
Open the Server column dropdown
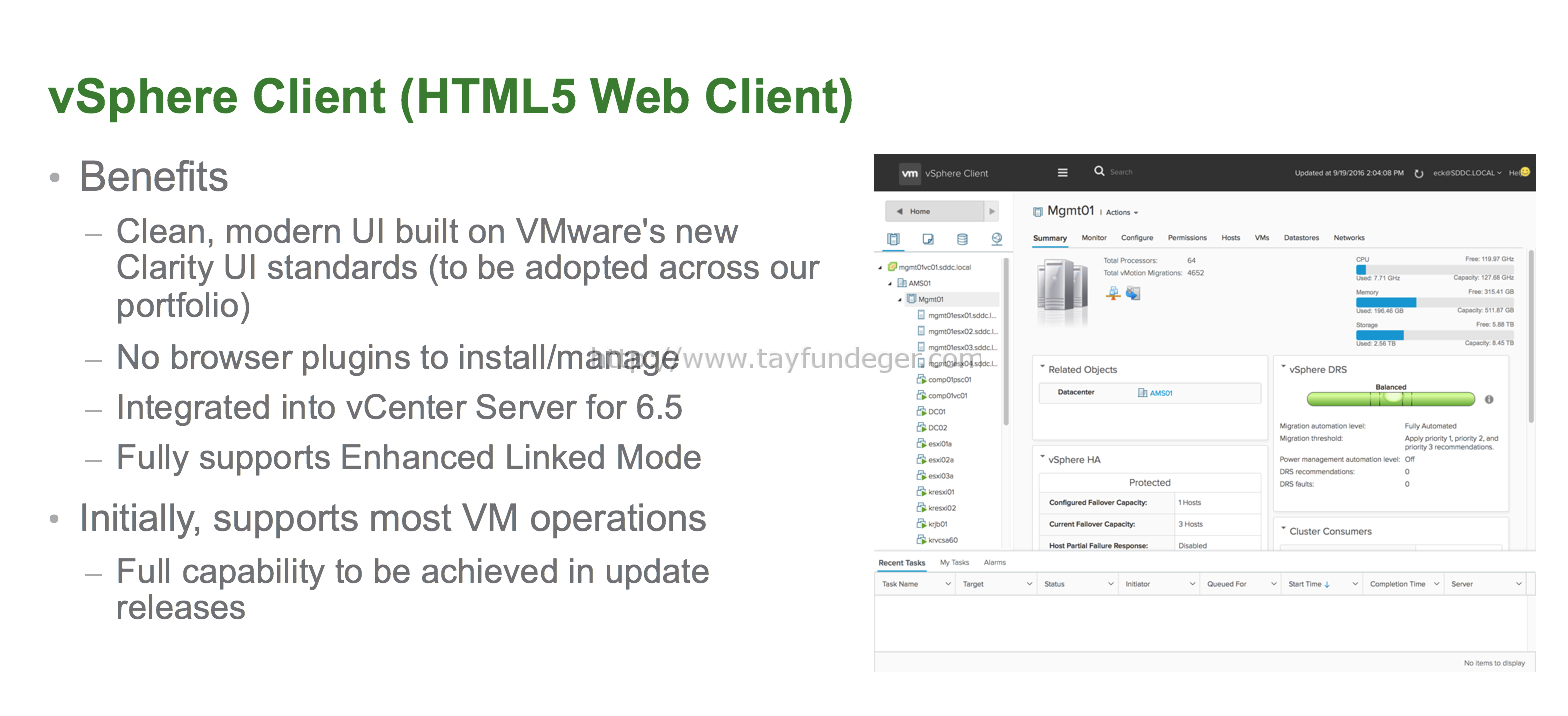pyautogui.click(x=1518, y=584)
